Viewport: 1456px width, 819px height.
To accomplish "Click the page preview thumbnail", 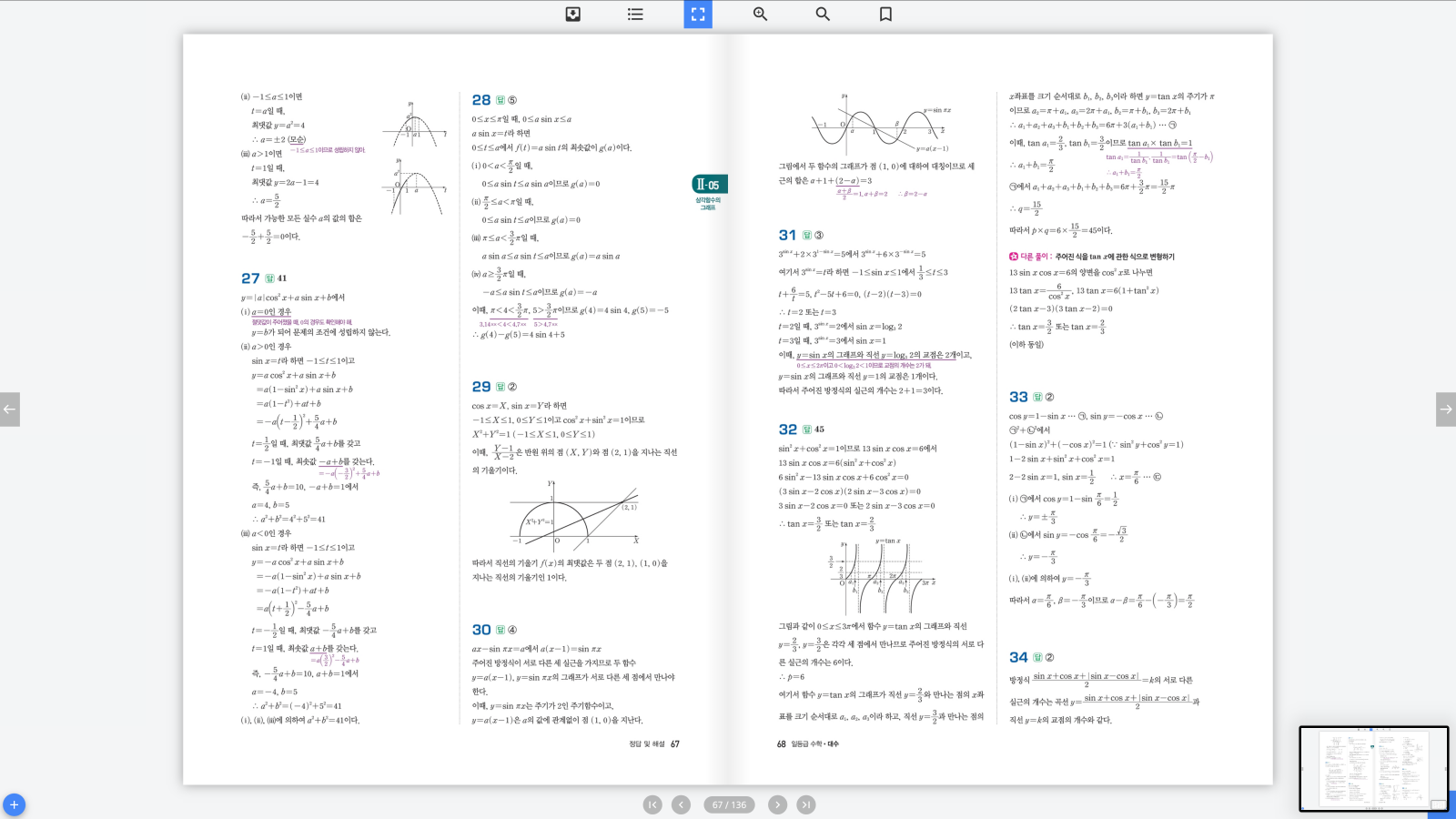I will pyautogui.click(x=1372, y=767).
